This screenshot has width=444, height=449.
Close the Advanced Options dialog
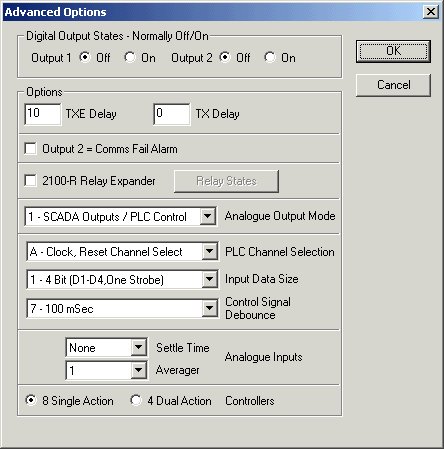pyautogui.click(x=431, y=12)
